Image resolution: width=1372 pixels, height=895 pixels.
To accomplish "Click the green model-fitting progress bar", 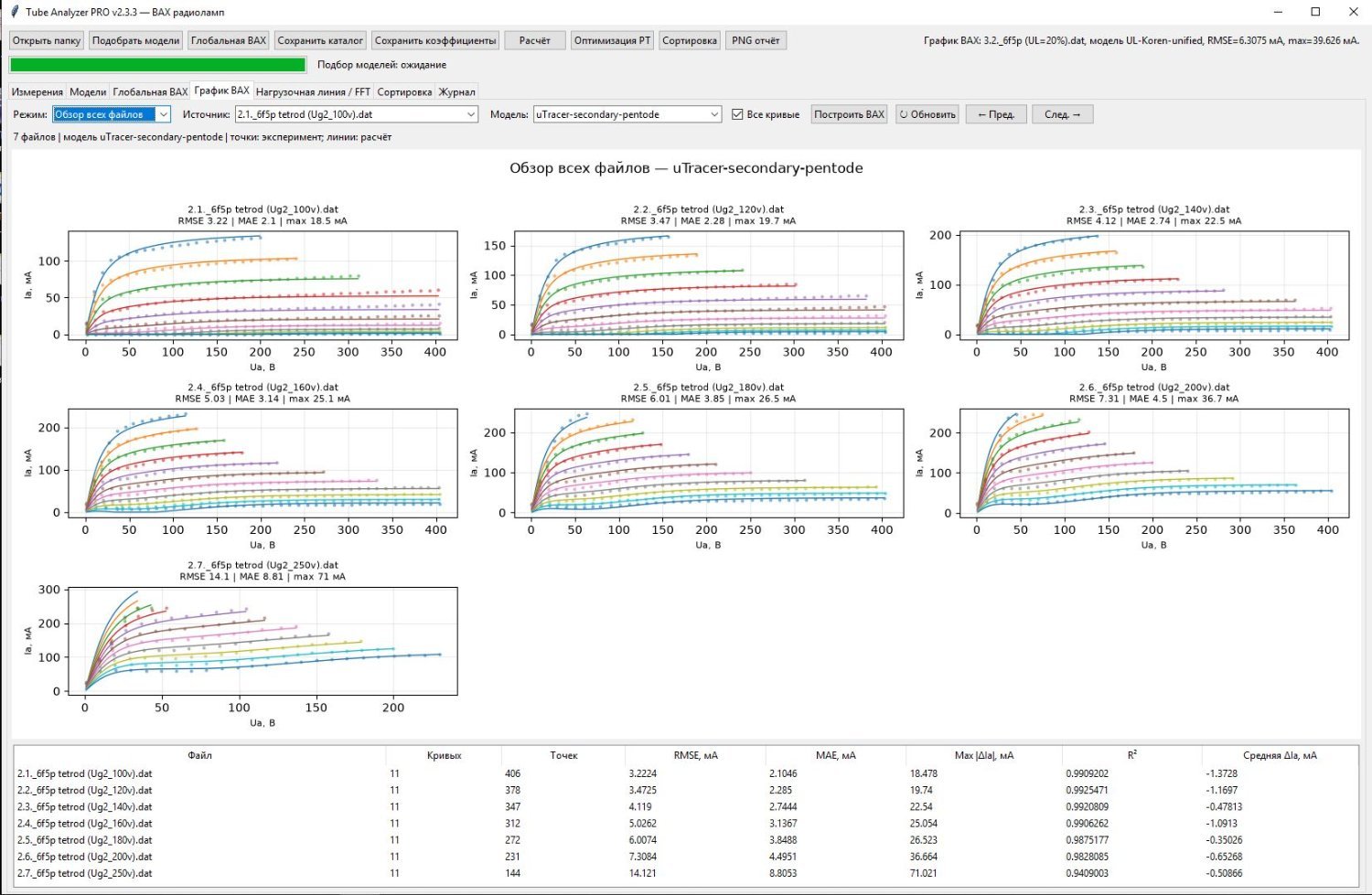I will tap(157, 65).
